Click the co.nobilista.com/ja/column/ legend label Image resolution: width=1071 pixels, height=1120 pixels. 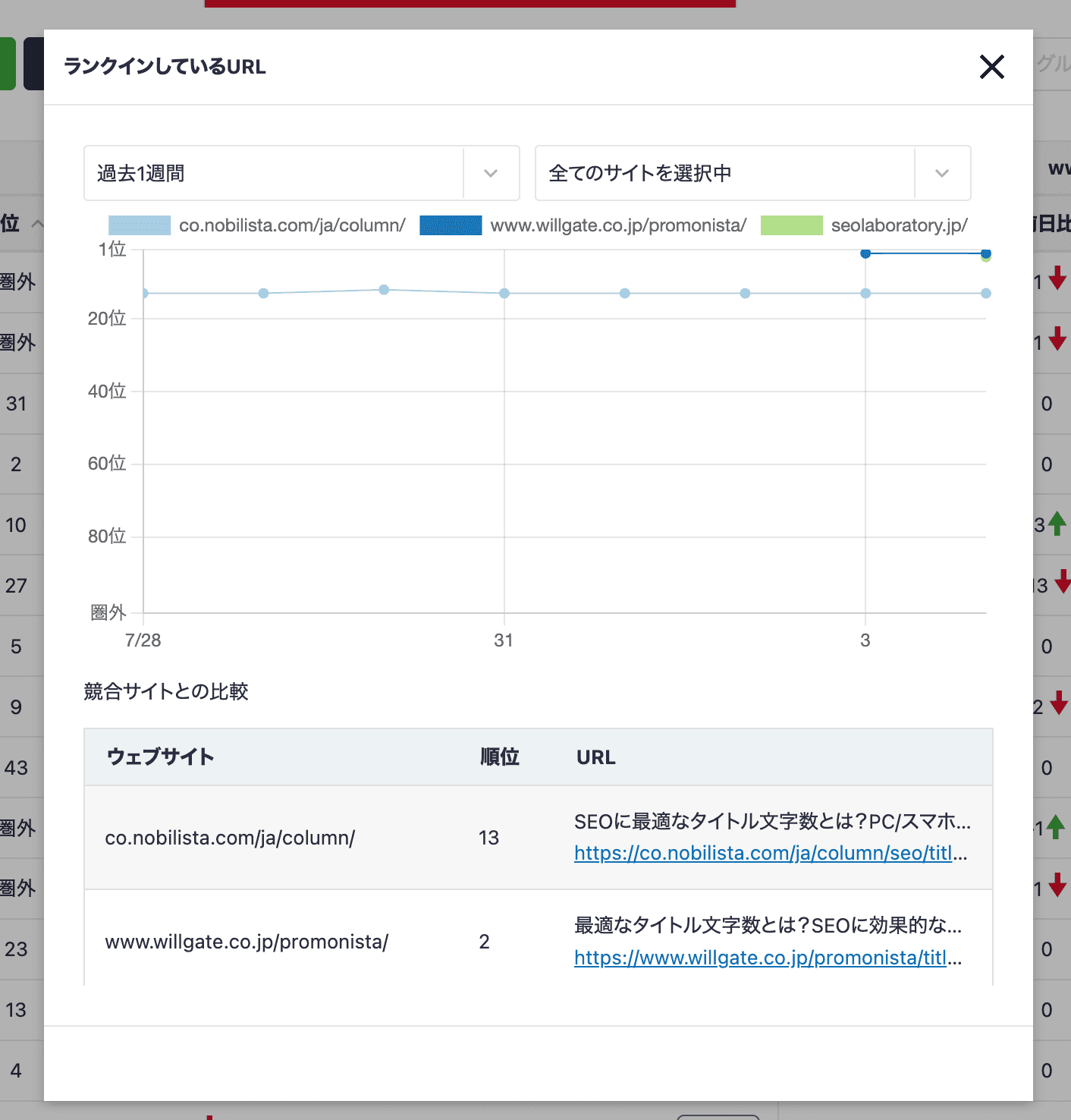[x=292, y=225]
